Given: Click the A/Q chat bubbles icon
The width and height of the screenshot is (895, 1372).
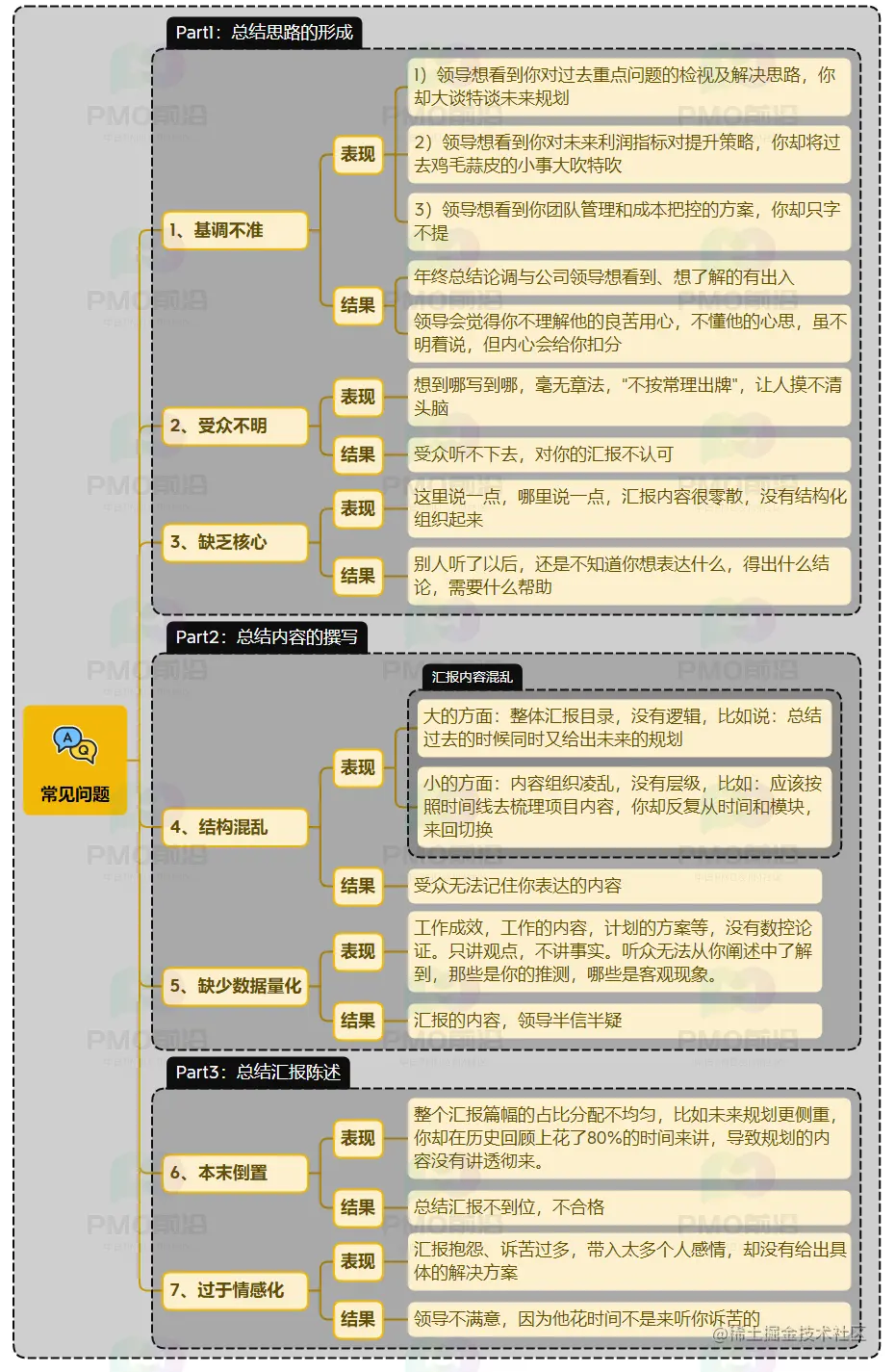Looking at the screenshot, I should [75, 745].
